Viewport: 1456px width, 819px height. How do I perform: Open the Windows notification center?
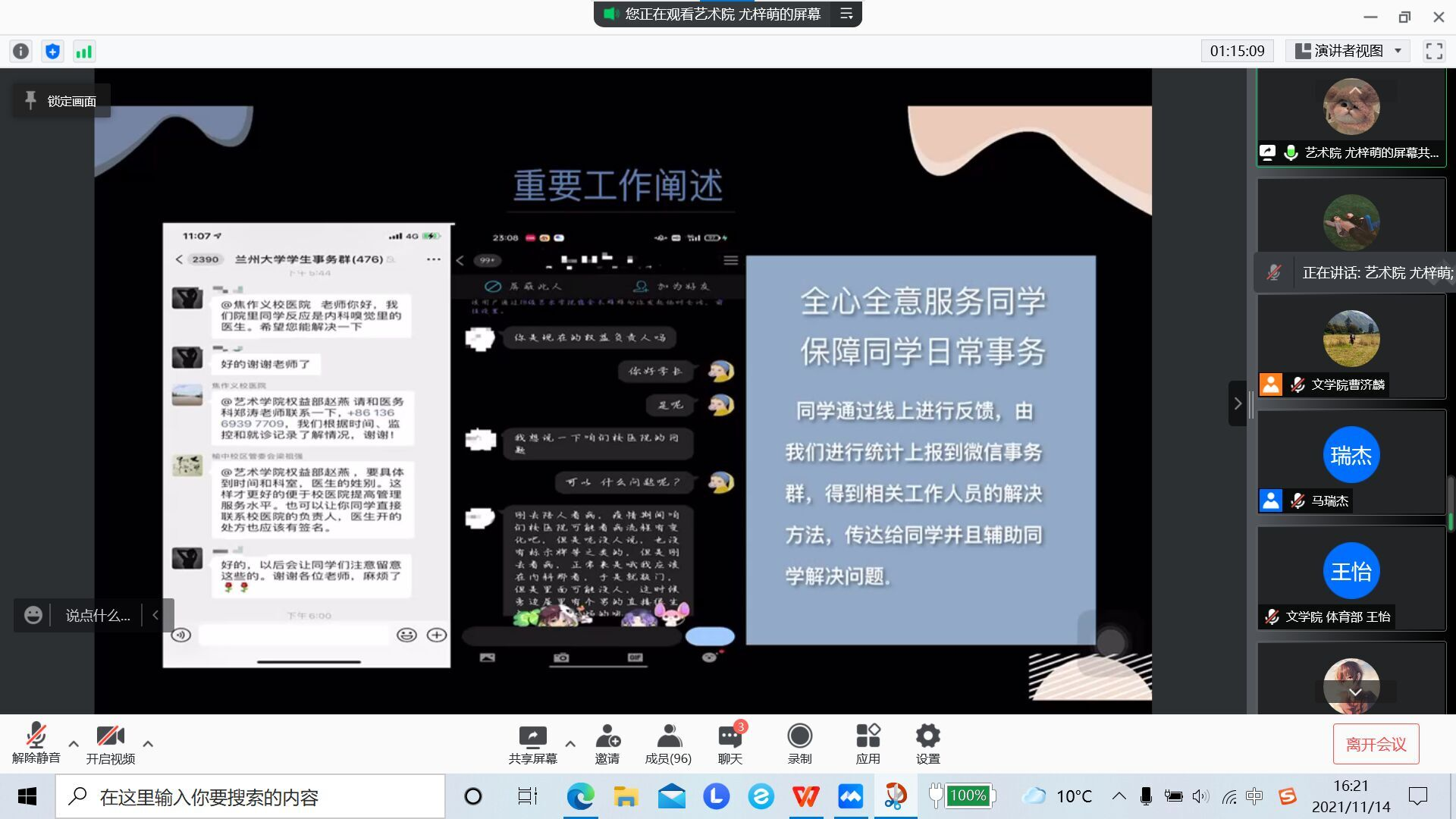(x=1417, y=796)
